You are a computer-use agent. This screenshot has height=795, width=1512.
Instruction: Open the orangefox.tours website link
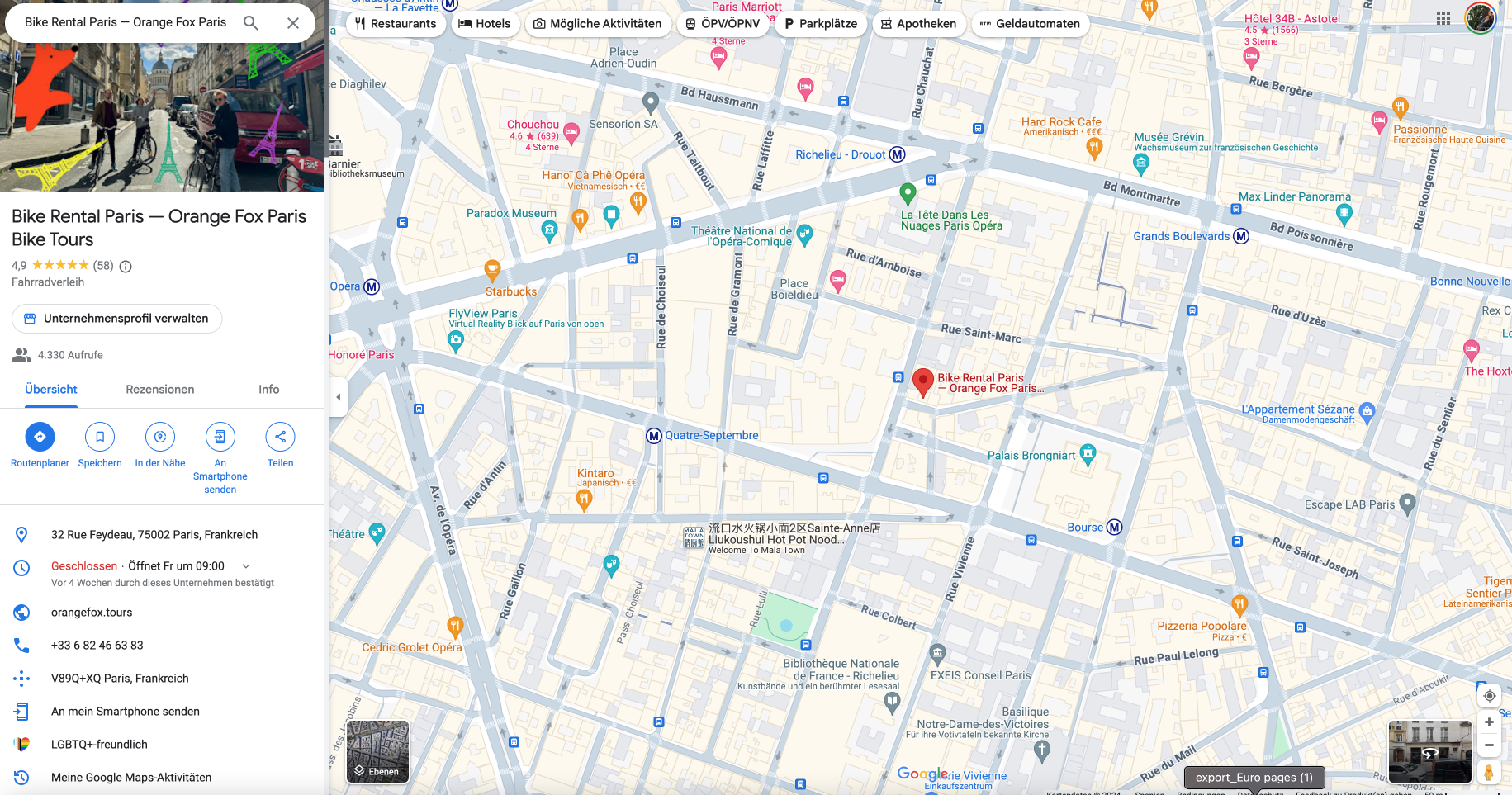[92, 613]
